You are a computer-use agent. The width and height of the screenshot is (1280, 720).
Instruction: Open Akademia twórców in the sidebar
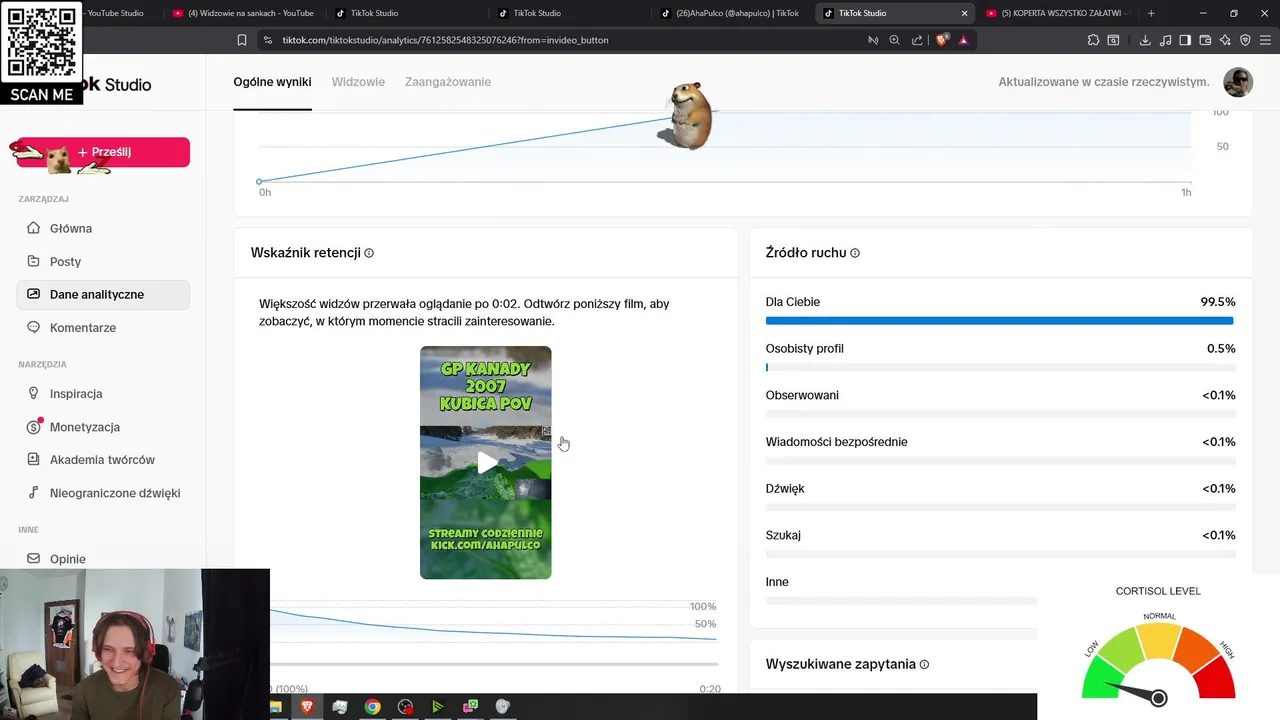pyautogui.click(x=103, y=459)
